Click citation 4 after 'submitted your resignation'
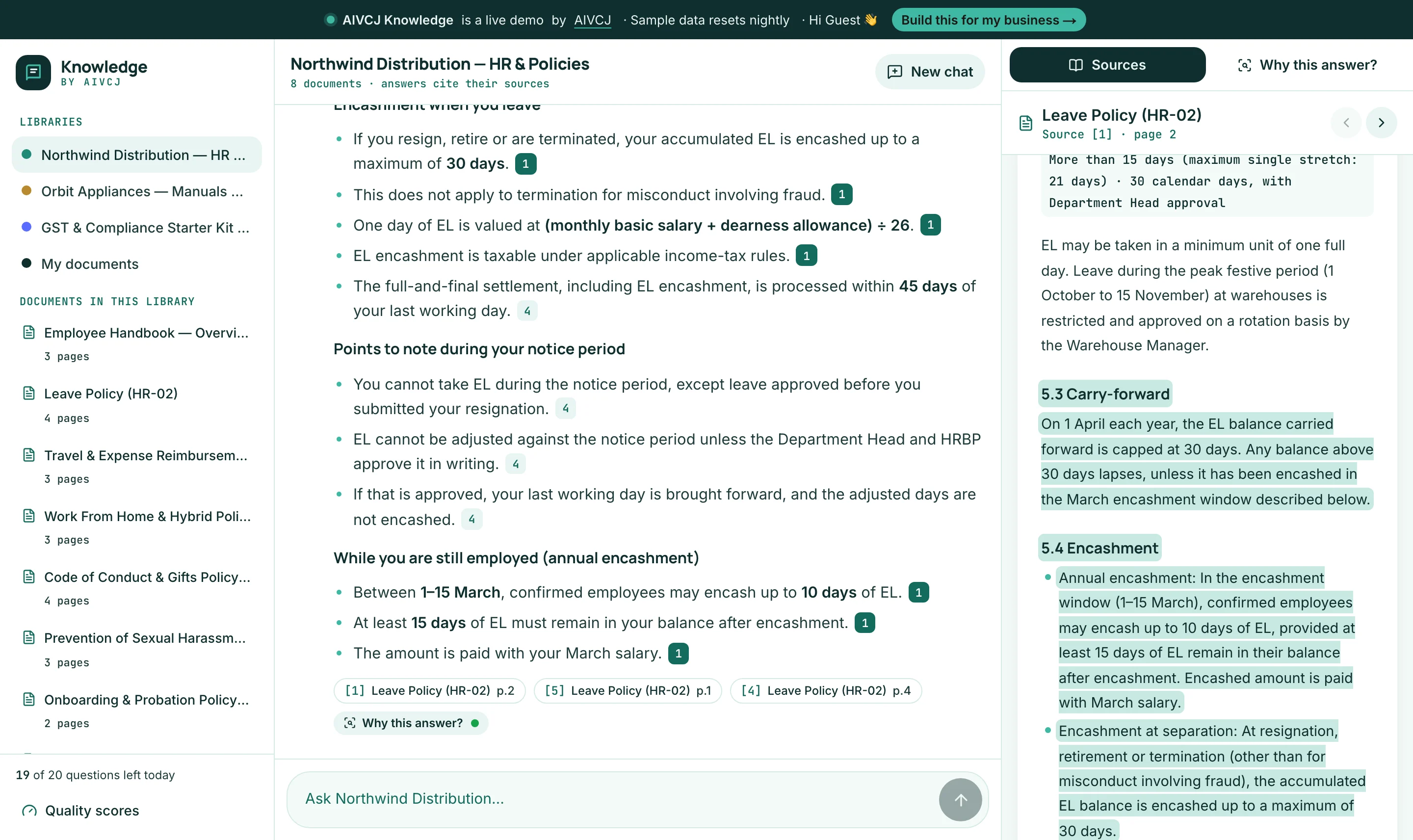 tap(565, 408)
